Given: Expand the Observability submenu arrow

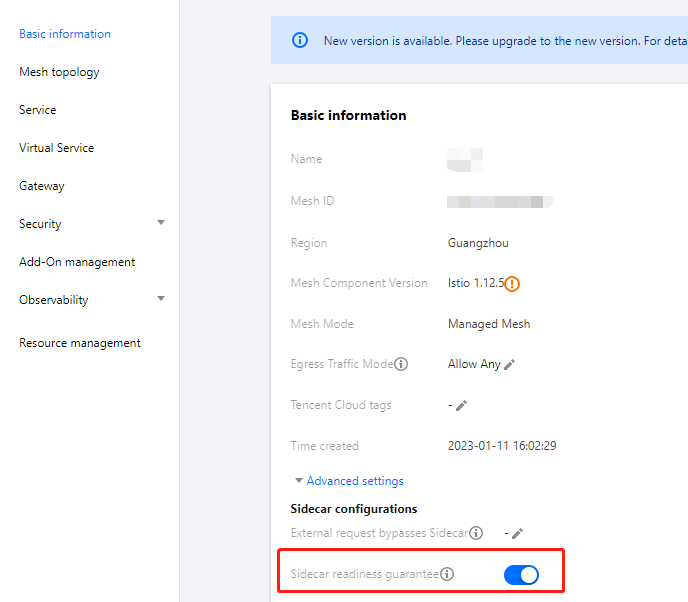Looking at the screenshot, I should [x=161, y=299].
